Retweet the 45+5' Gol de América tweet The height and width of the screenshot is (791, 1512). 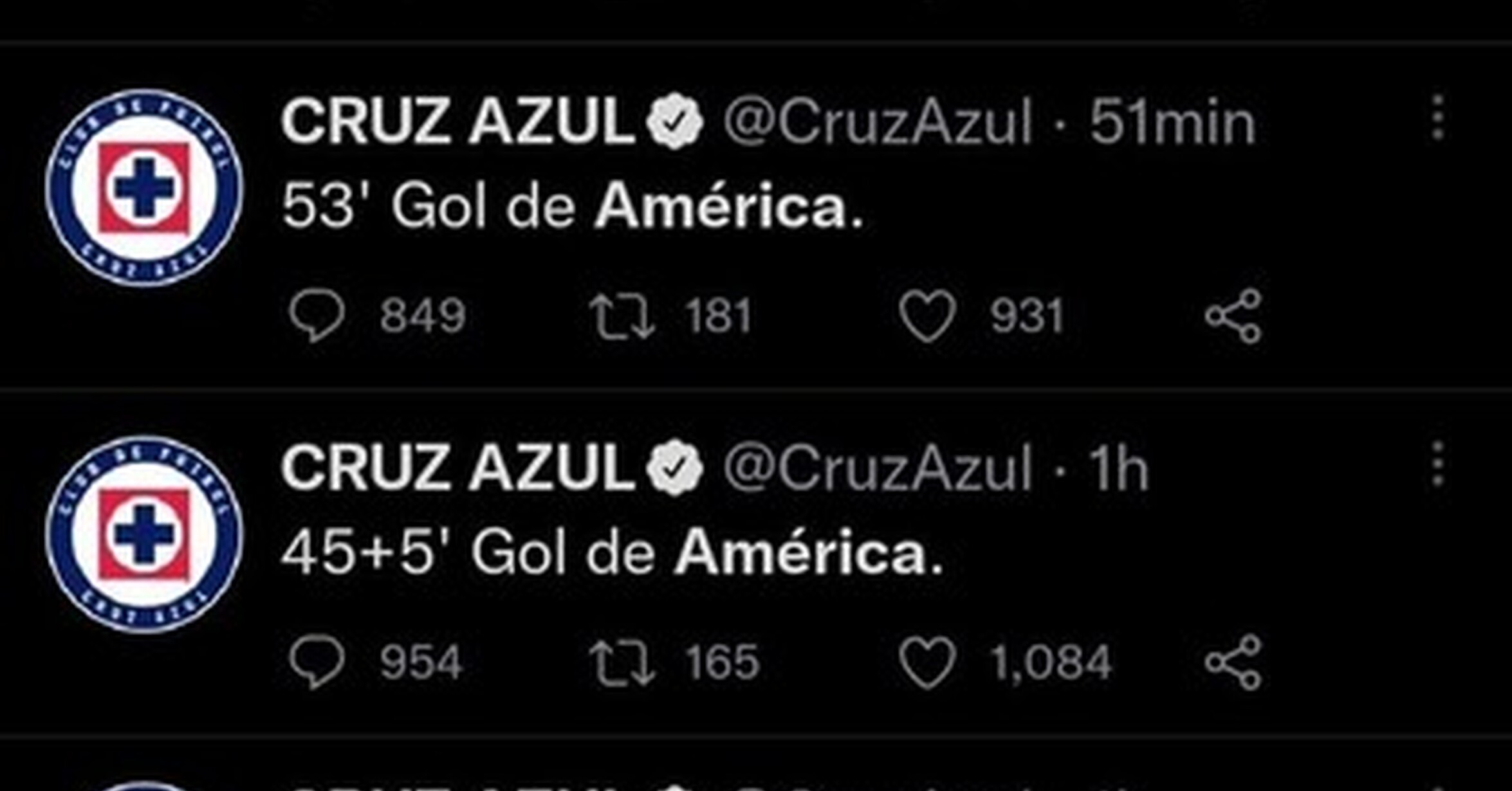[x=622, y=662]
